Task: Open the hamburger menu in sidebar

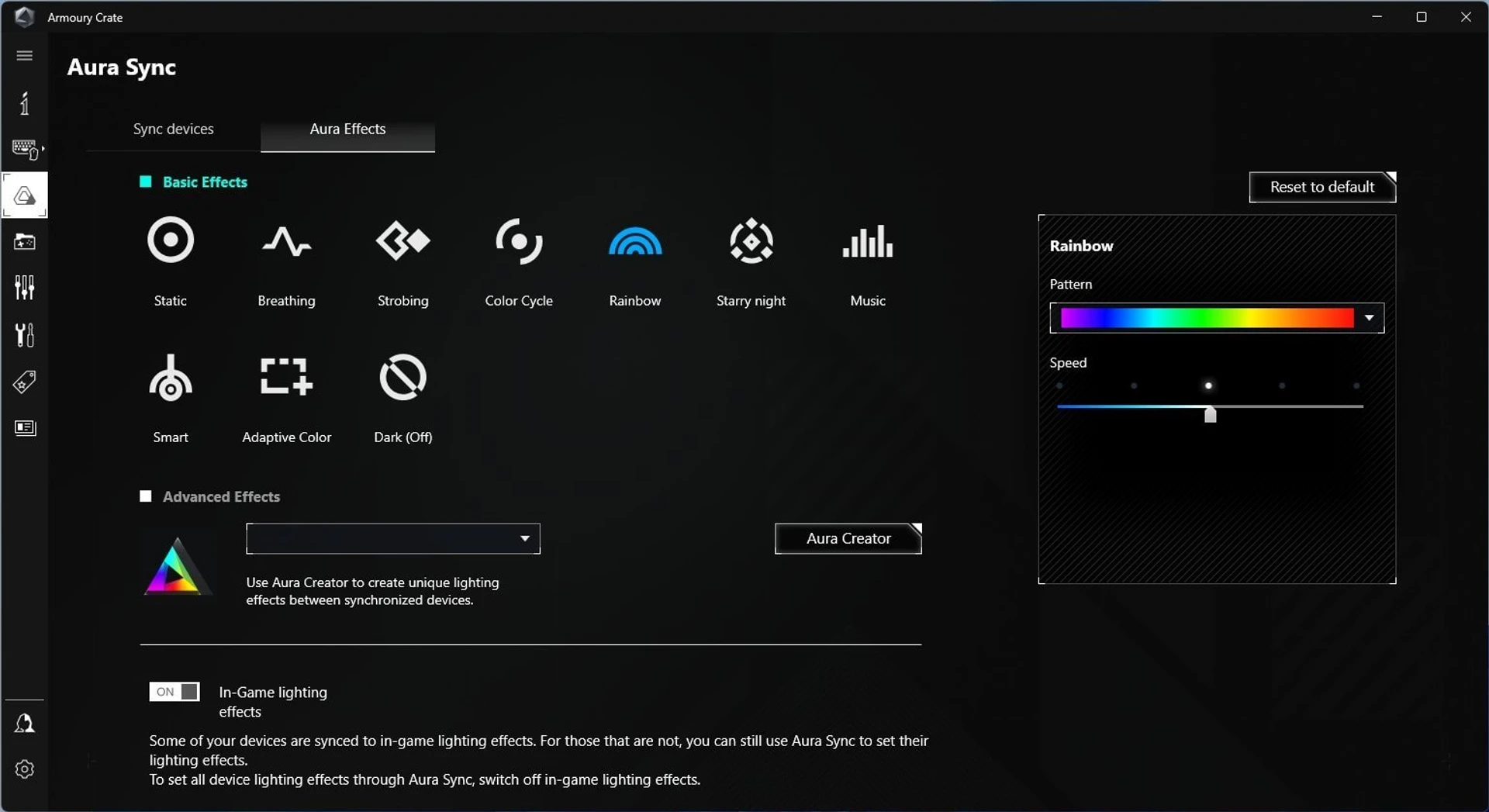Action: coord(25,56)
